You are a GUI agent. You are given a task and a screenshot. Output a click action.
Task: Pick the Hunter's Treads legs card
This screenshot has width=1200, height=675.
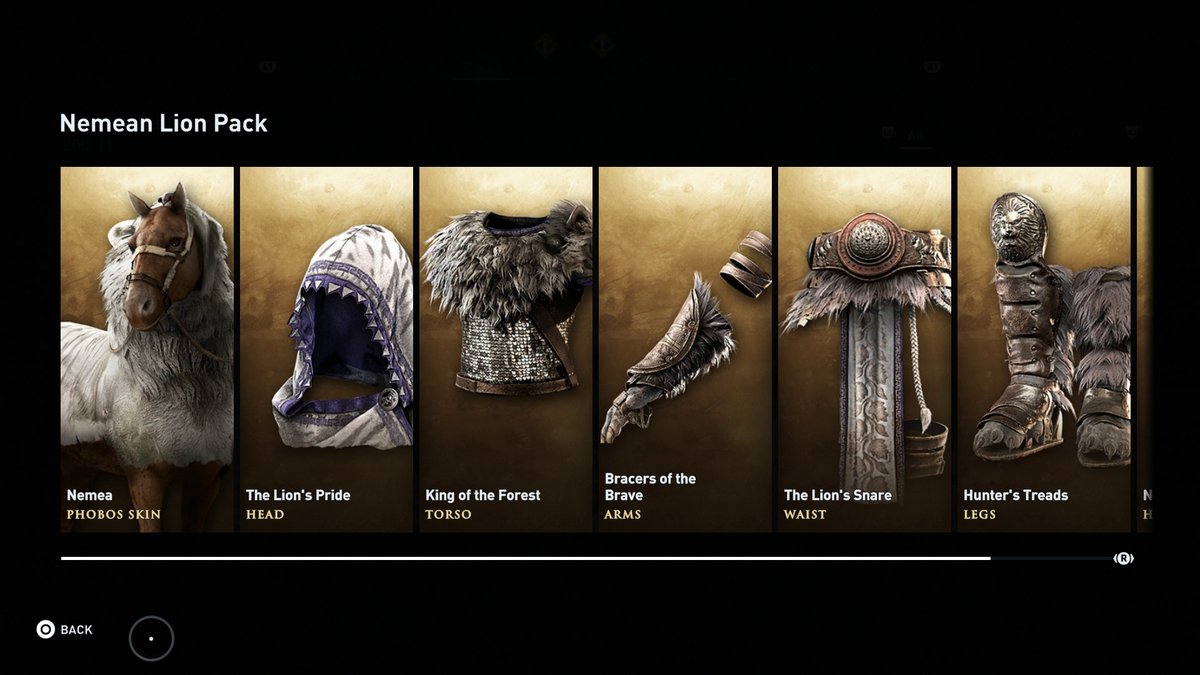pyautogui.click(x=1044, y=349)
